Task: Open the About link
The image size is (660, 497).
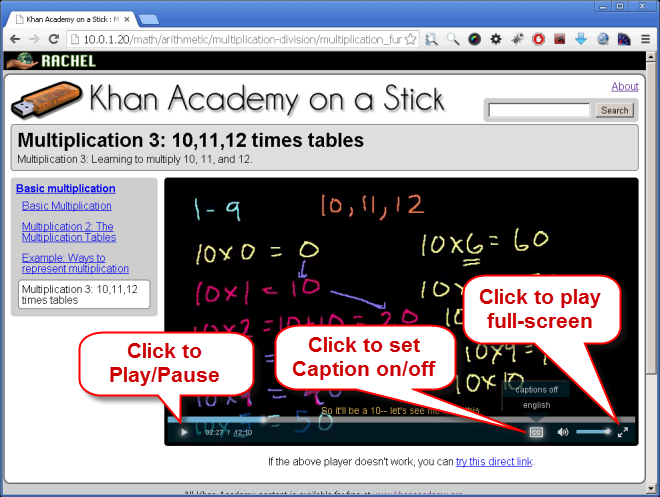Action: tap(625, 86)
